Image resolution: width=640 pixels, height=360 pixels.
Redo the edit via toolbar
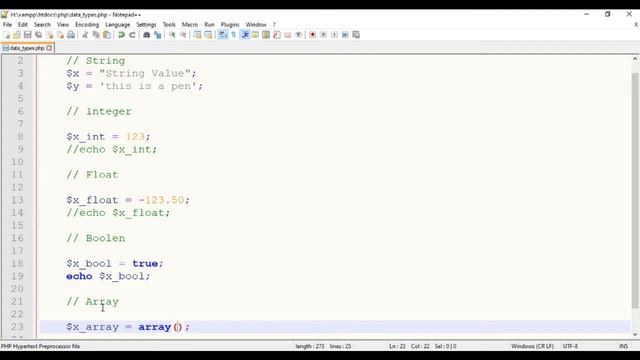132,35
